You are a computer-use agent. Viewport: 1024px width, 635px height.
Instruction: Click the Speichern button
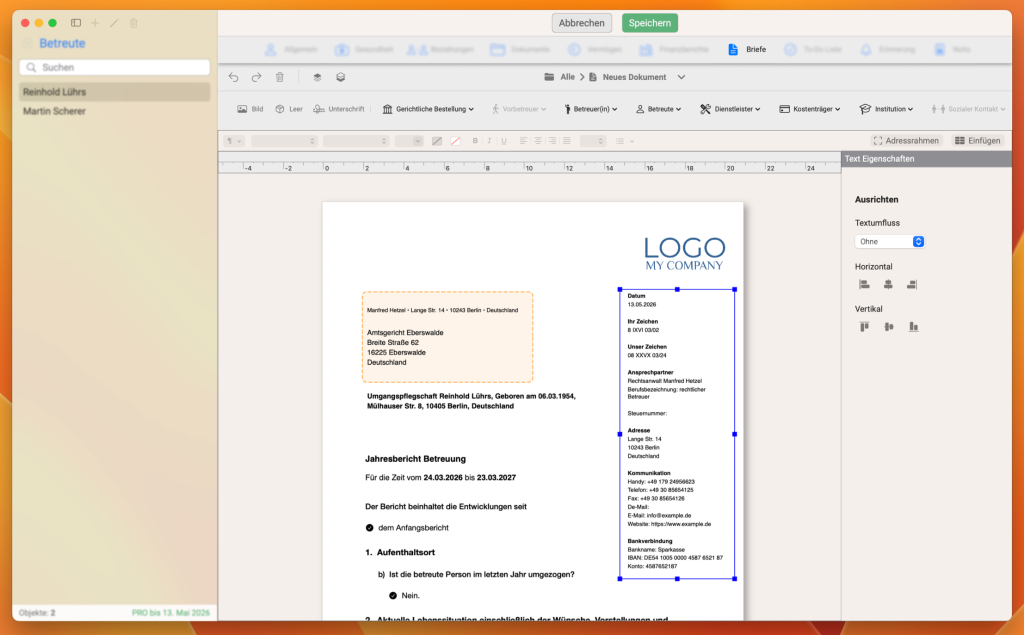pyautogui.click(x=650, y=23)
